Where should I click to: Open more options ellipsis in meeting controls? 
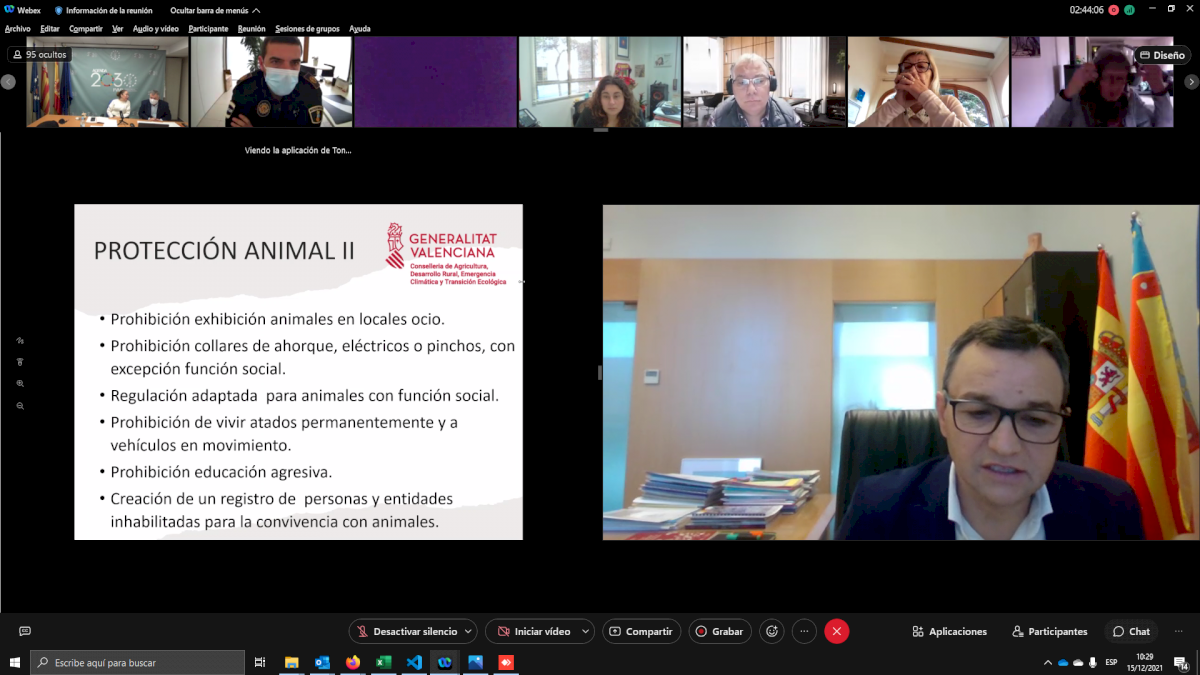[804, 631]
